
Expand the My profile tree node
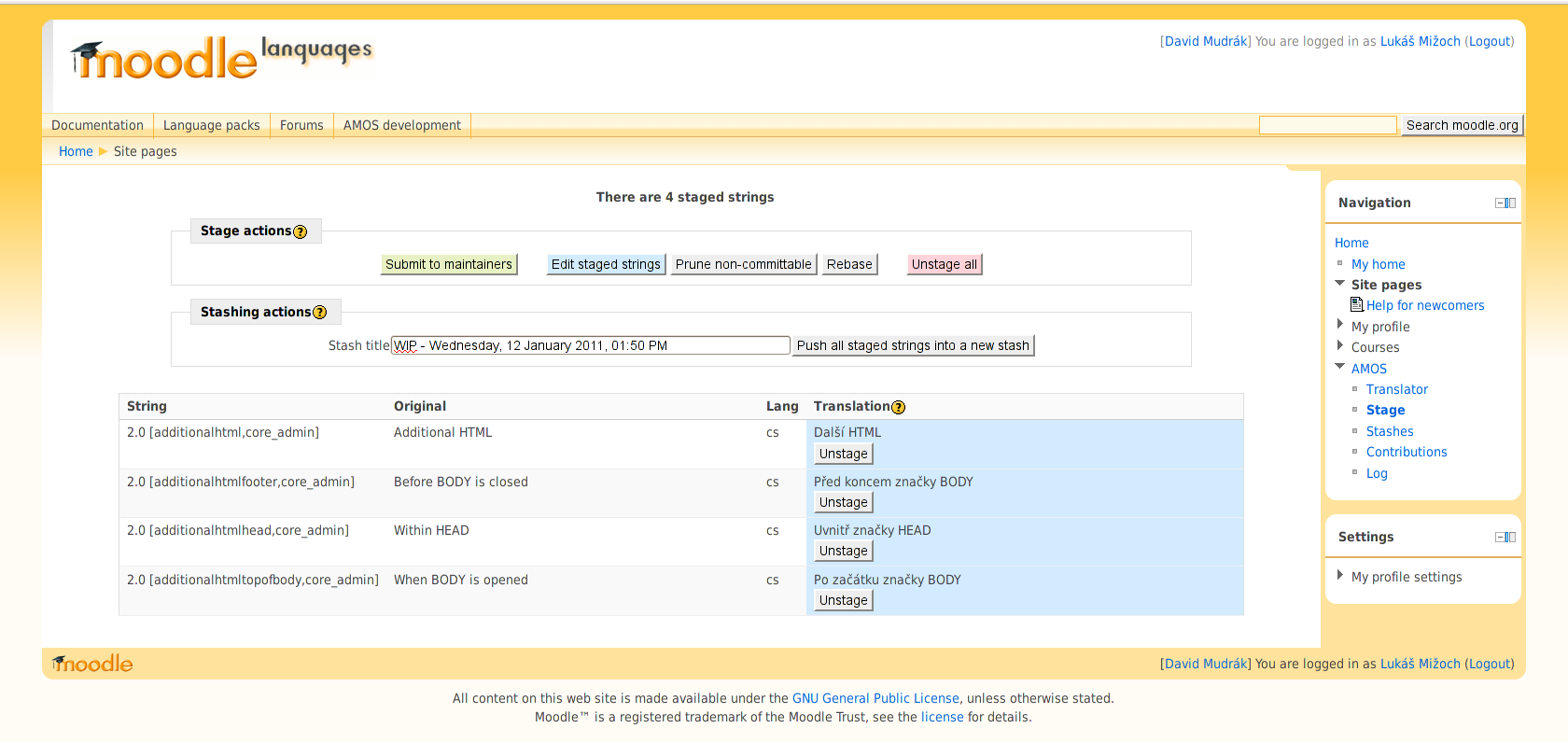[1340, 325]
